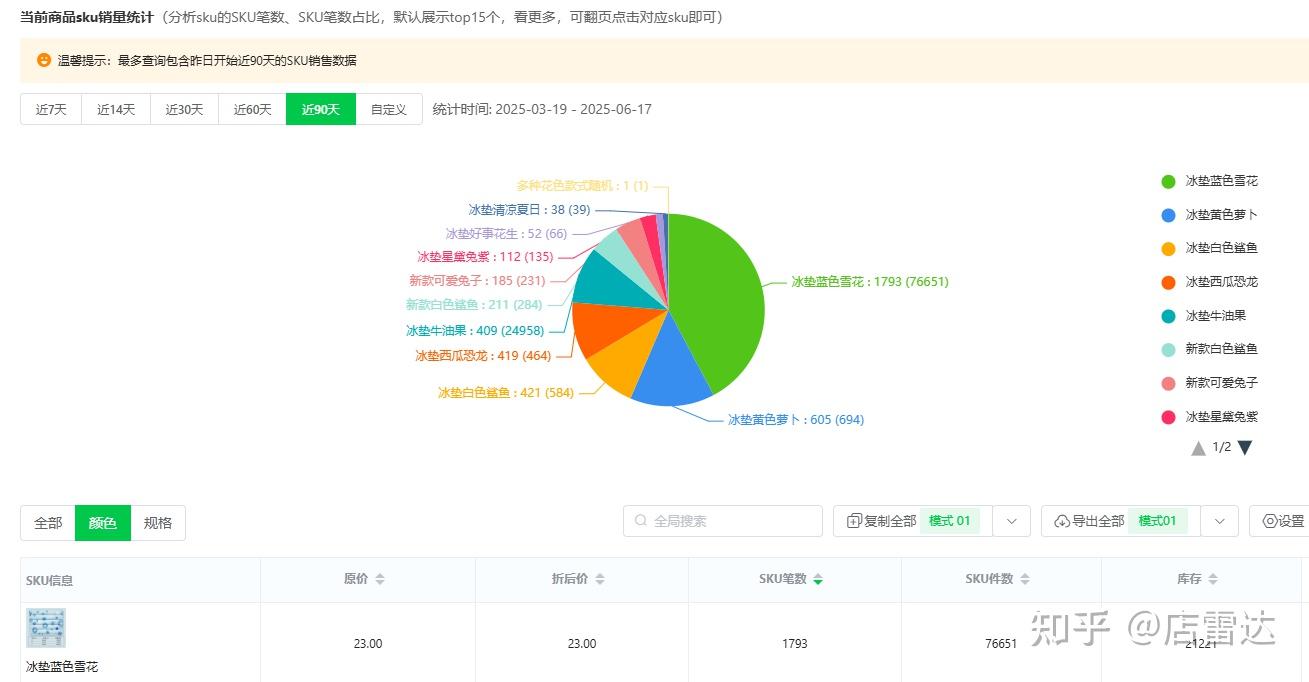Open the 自定义 custom date range option
1309x682 pixels.
pyautogui.click(x=389, y=109)
